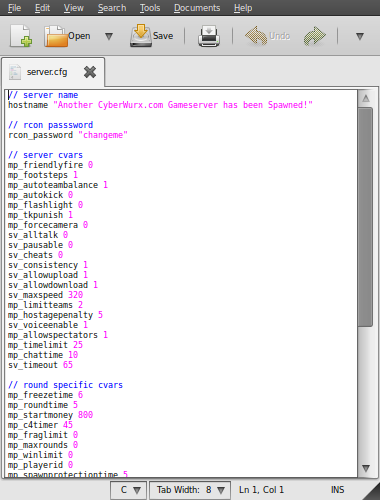Screen dimensions: 380x500
Task: Click the mp_friendlyfire 0 line
Action: pos(50,165)
